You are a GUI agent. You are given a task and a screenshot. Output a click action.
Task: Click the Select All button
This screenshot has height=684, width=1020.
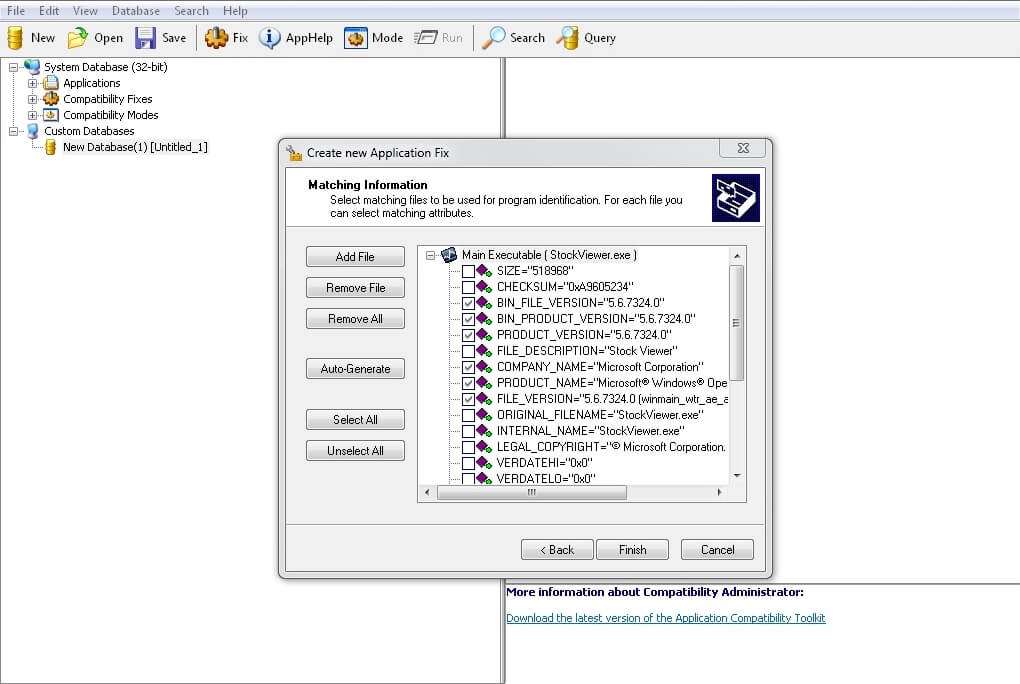(x=355, y=419)
